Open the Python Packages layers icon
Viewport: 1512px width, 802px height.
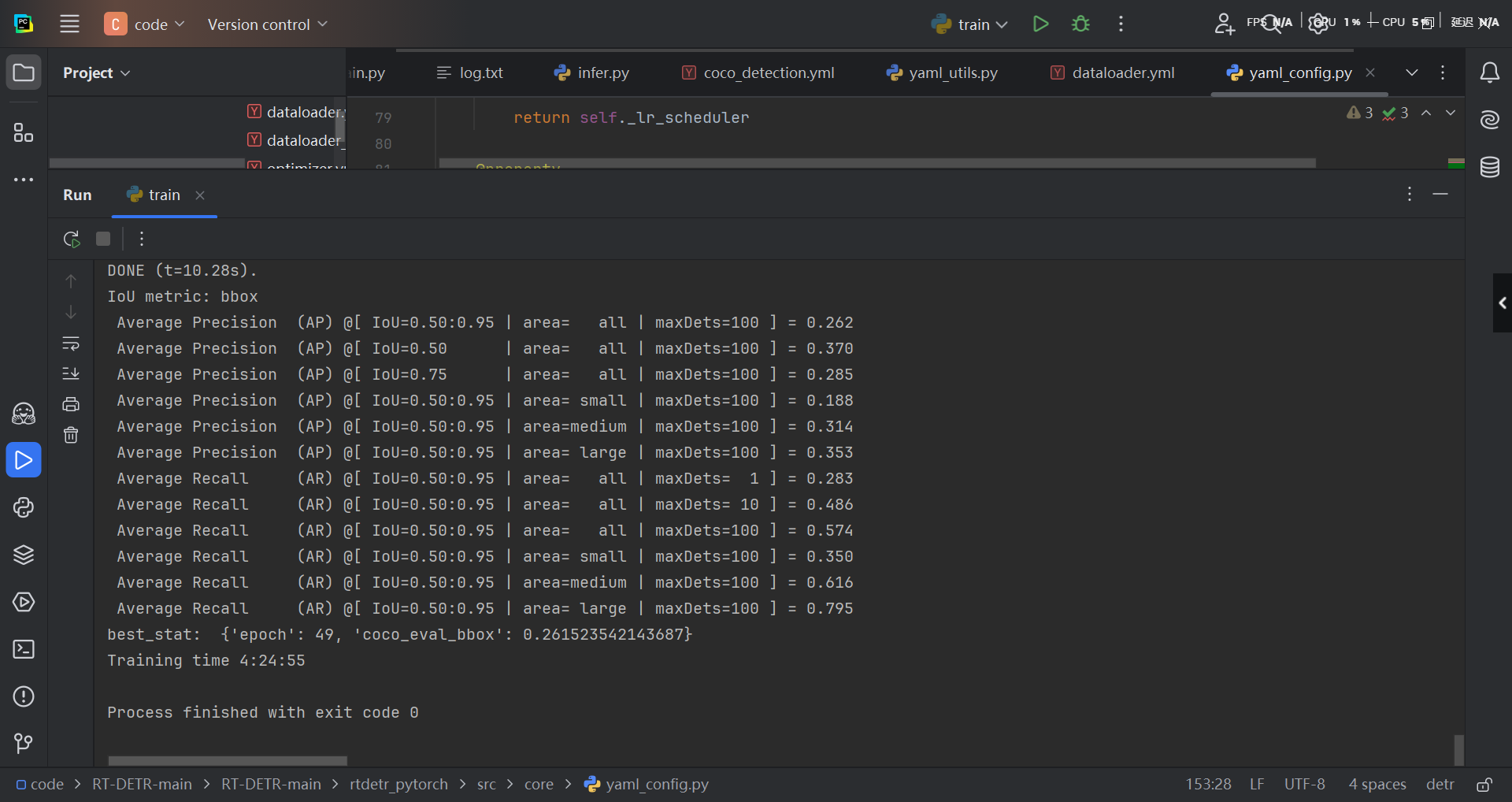(x=24, y=555)
